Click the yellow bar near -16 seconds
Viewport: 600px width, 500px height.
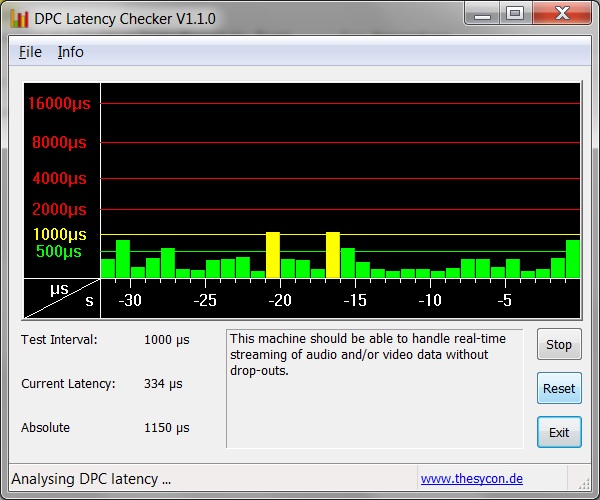point(333,255)
